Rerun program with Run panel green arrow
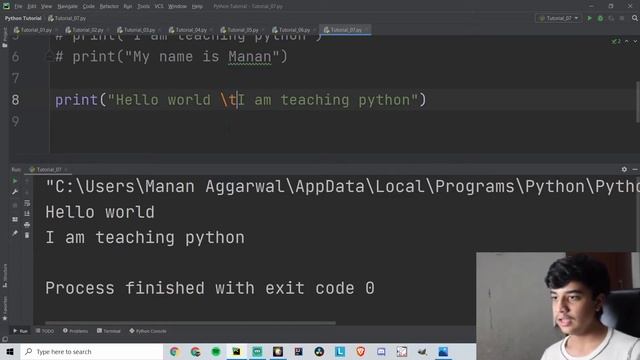 (x=15, y=181)
